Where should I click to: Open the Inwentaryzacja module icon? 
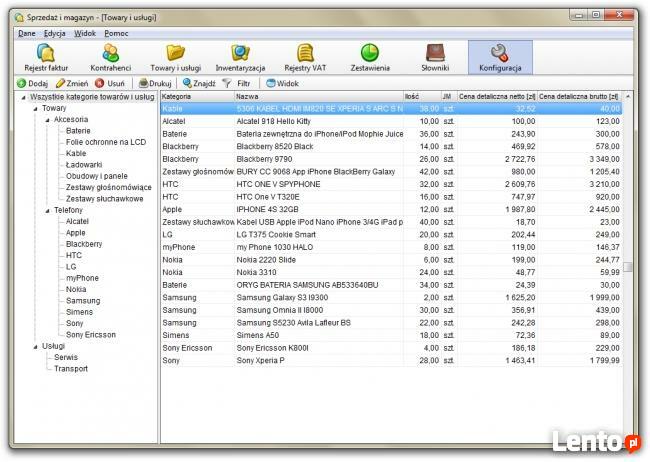[x=240, y=57]
